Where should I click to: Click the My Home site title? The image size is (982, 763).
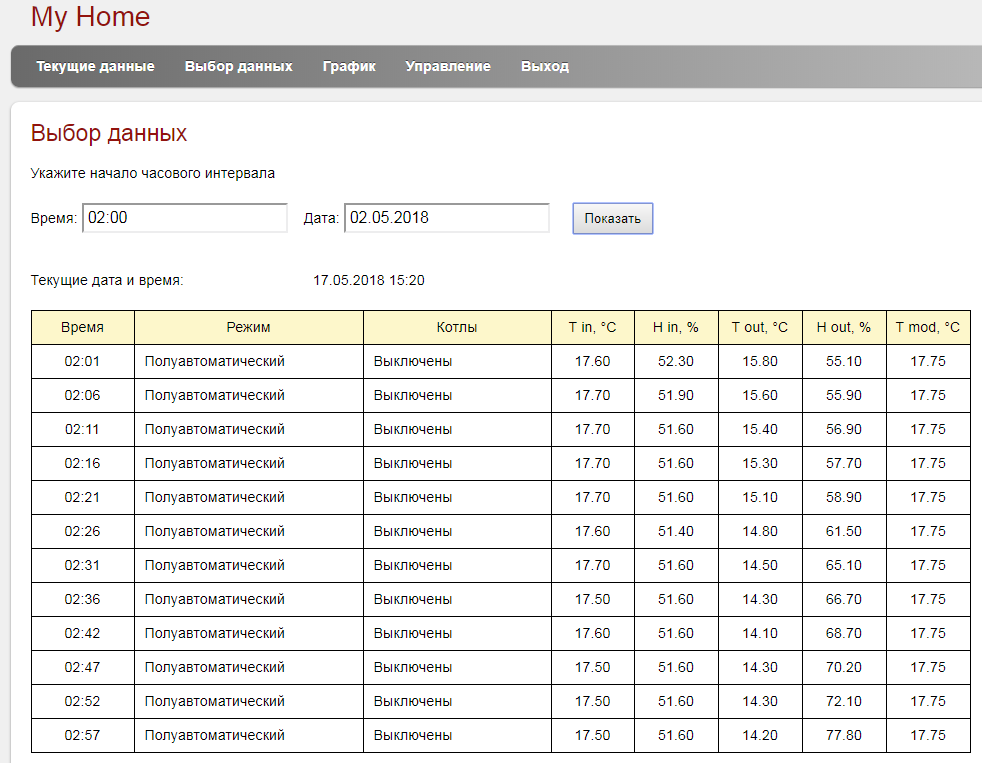[x=90, y=17]
